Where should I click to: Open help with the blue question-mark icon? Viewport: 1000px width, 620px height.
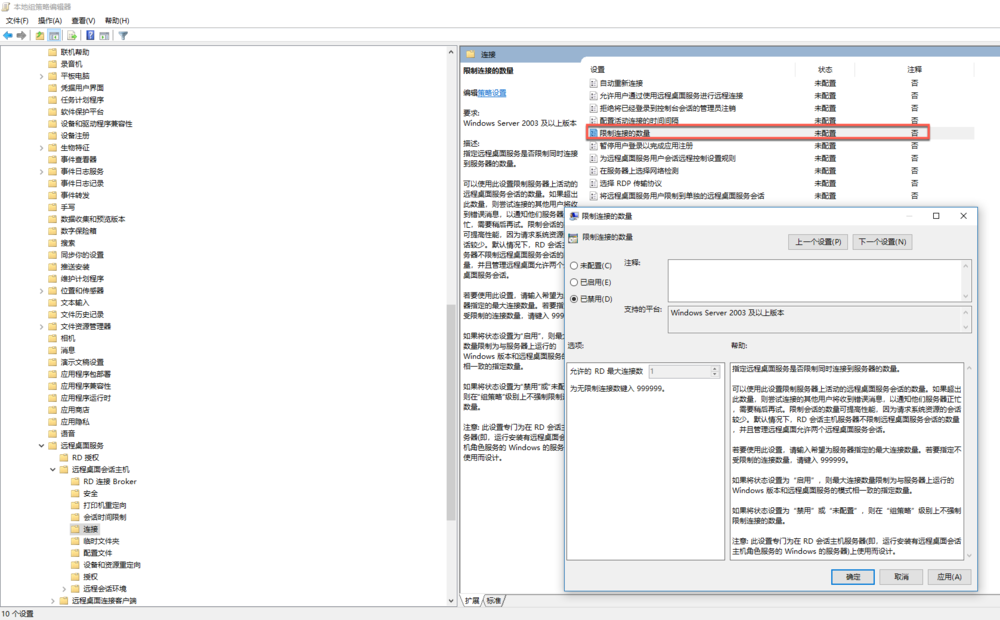pyautogui.click(x=90, y=36)
